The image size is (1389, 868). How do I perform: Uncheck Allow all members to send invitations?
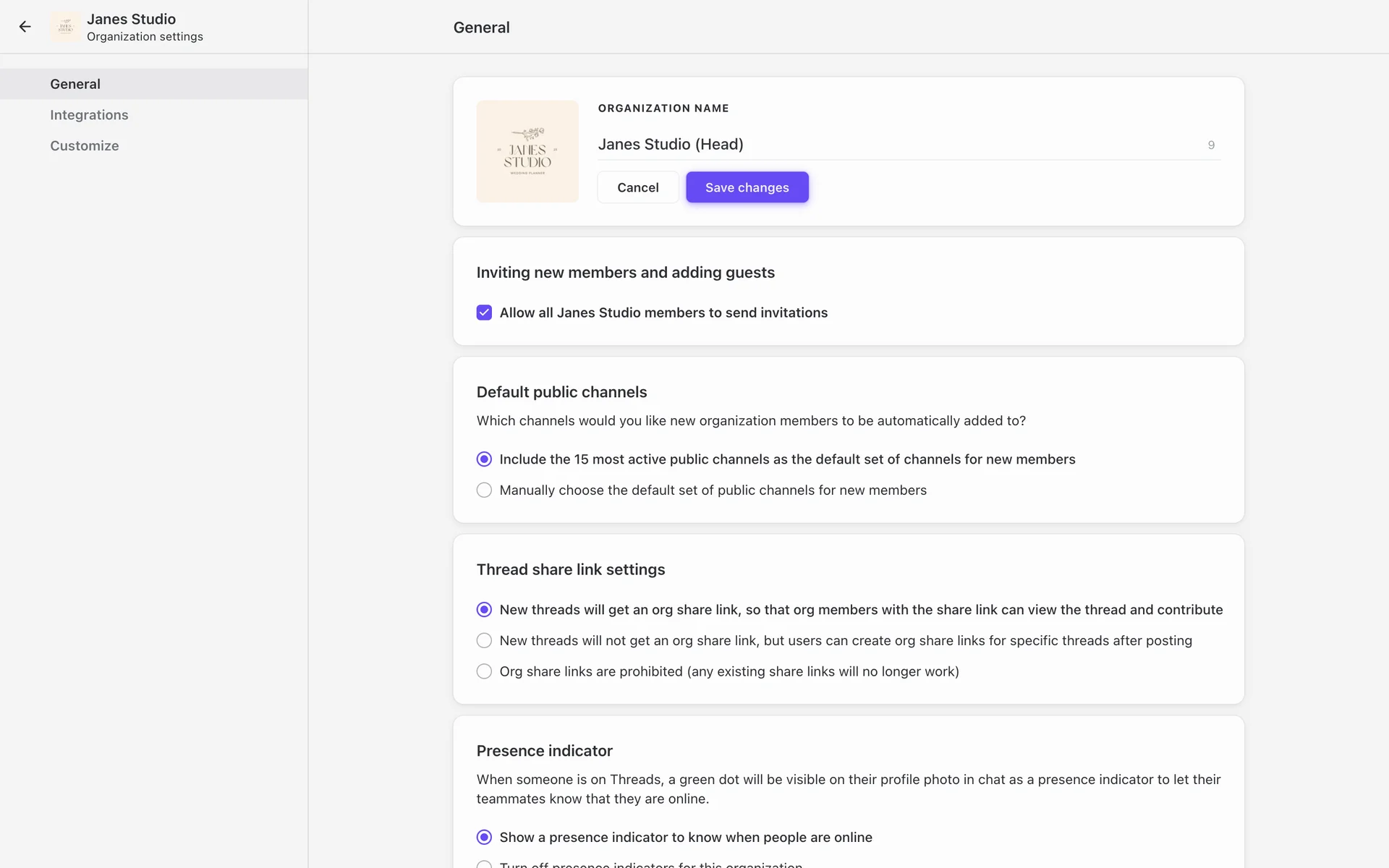pyautogui.click(x=484, y=312)
